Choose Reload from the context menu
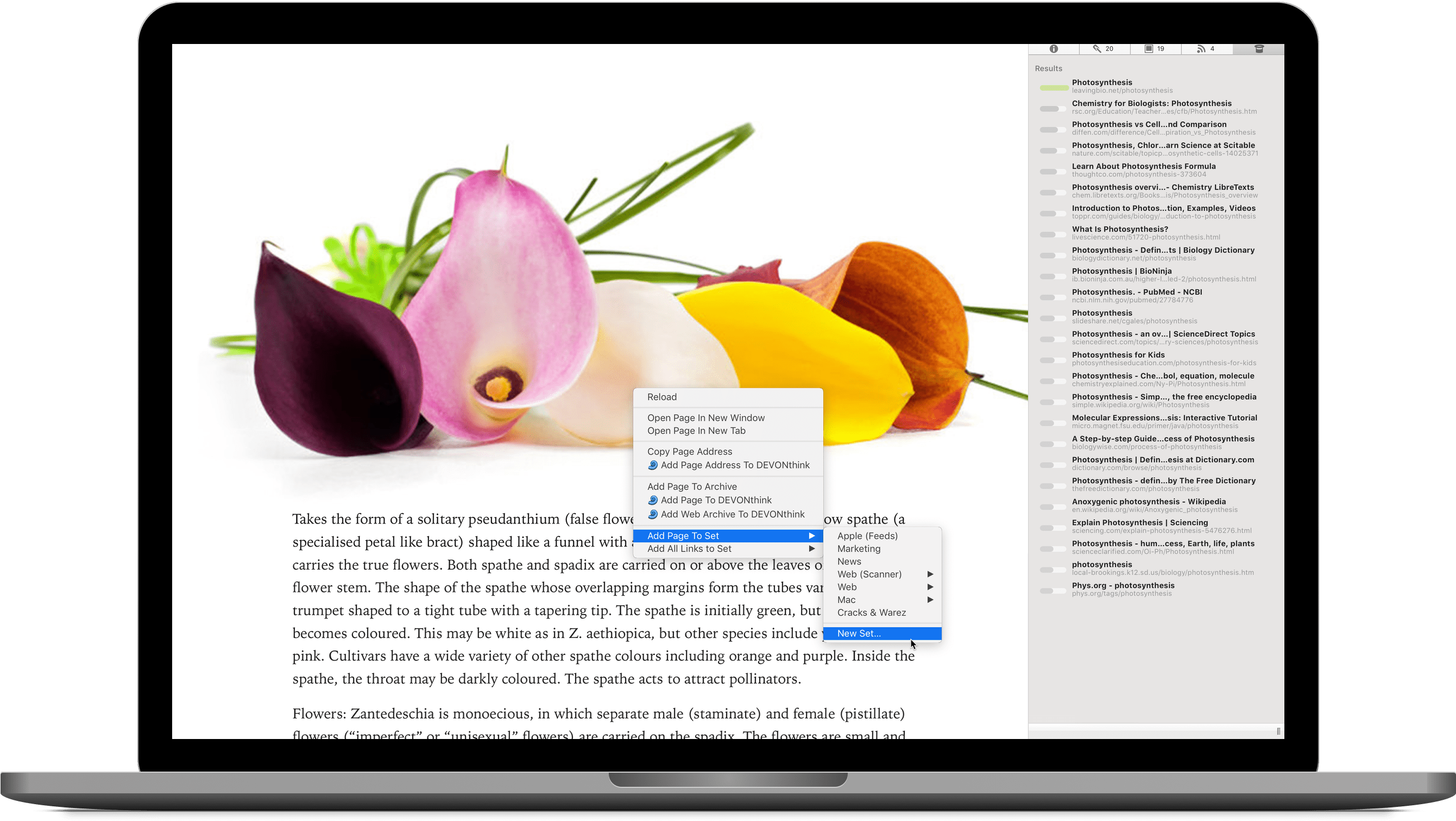Viewport: 1456px width, 821px height. click(662, 397)
